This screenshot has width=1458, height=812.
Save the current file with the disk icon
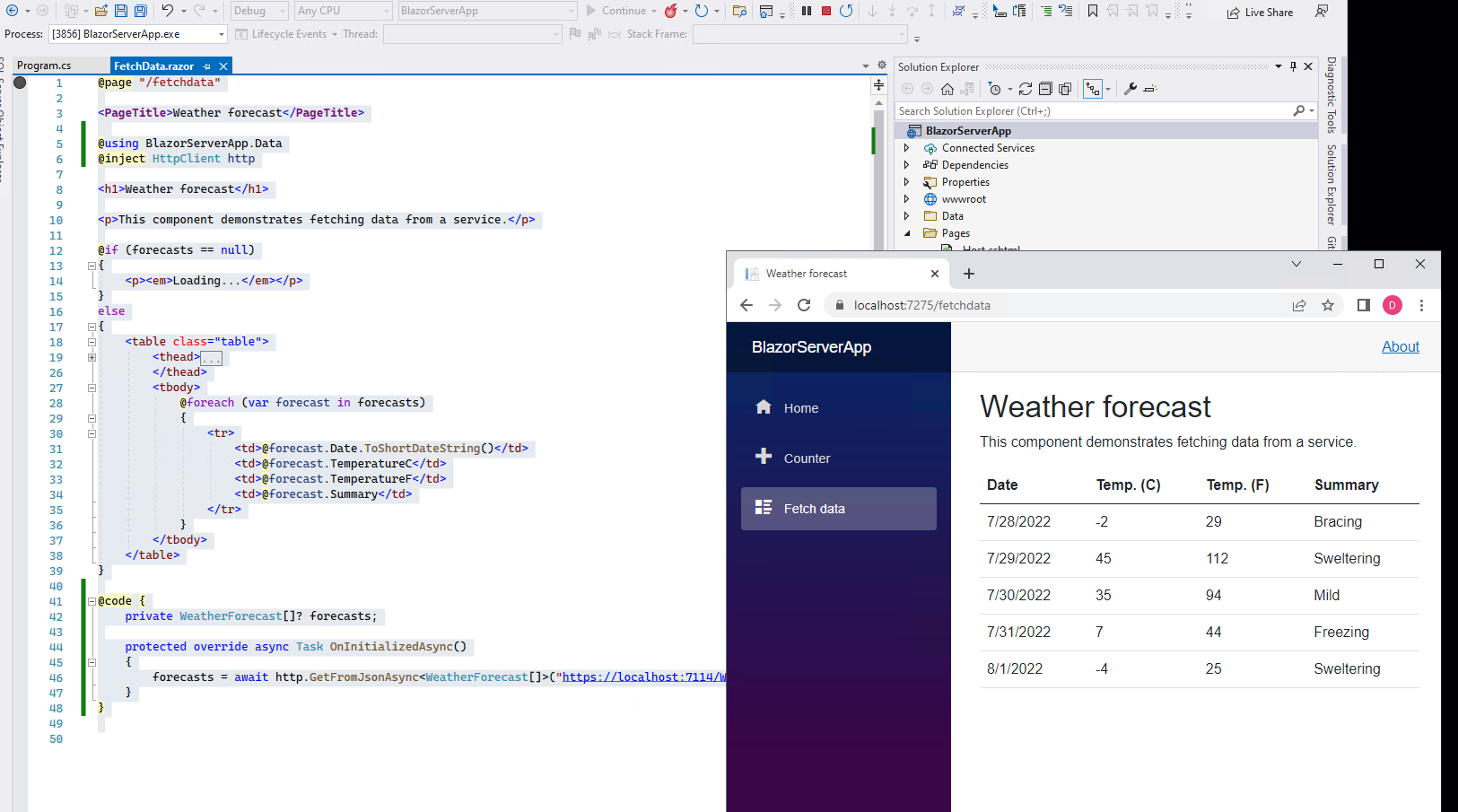[x=121, y=11]
